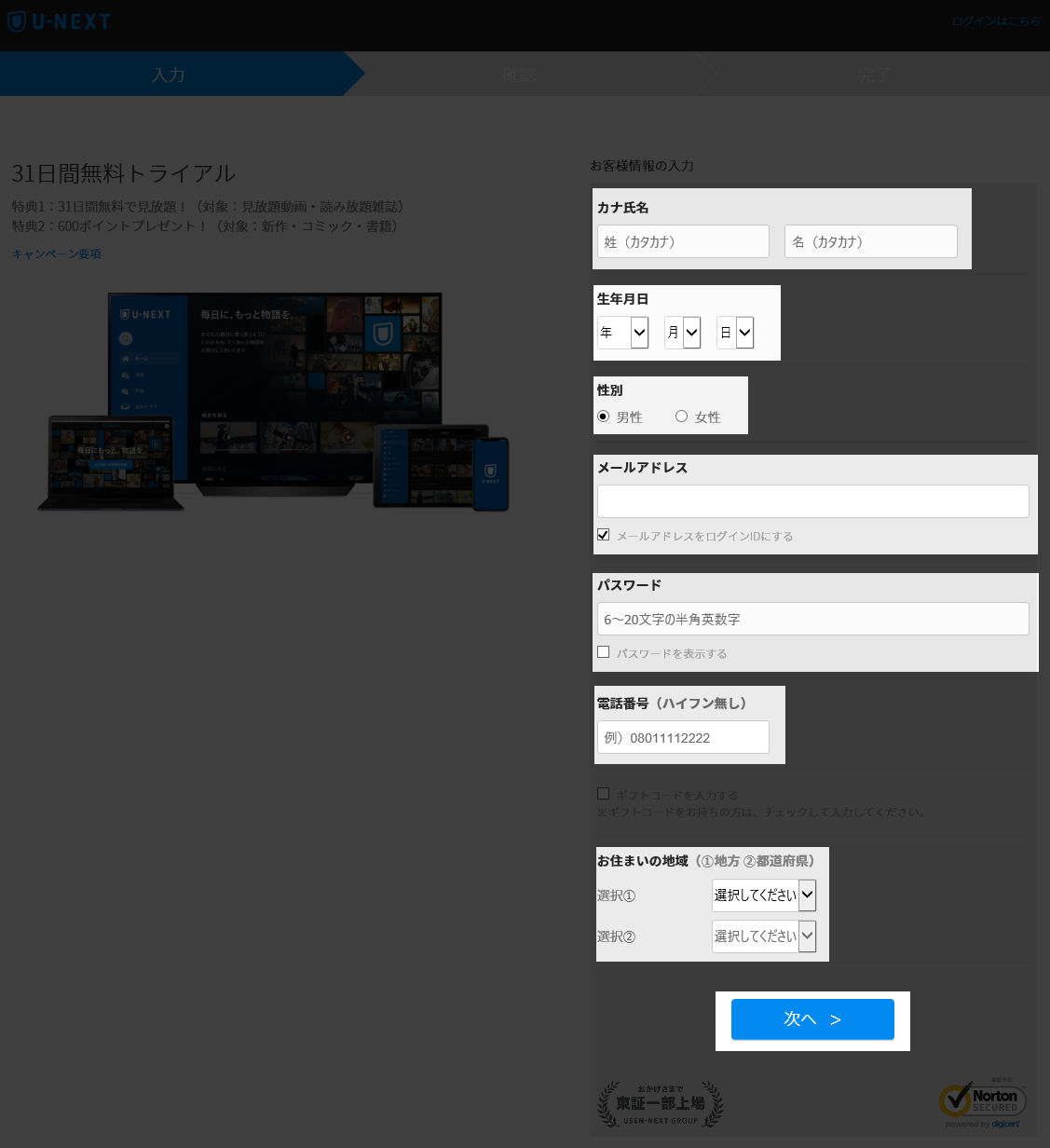Select the 女性 radio button
Screen dimensions: 1050x1148
(x=681, y=417)
